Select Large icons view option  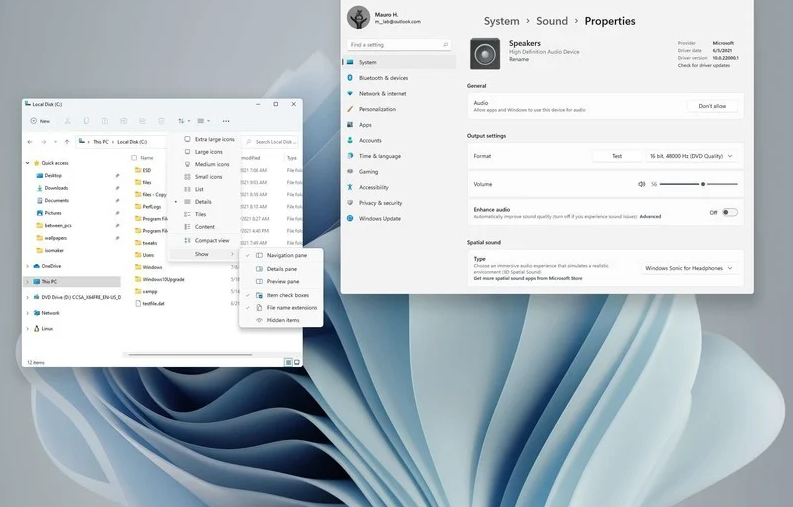click(x=204, y=152)
